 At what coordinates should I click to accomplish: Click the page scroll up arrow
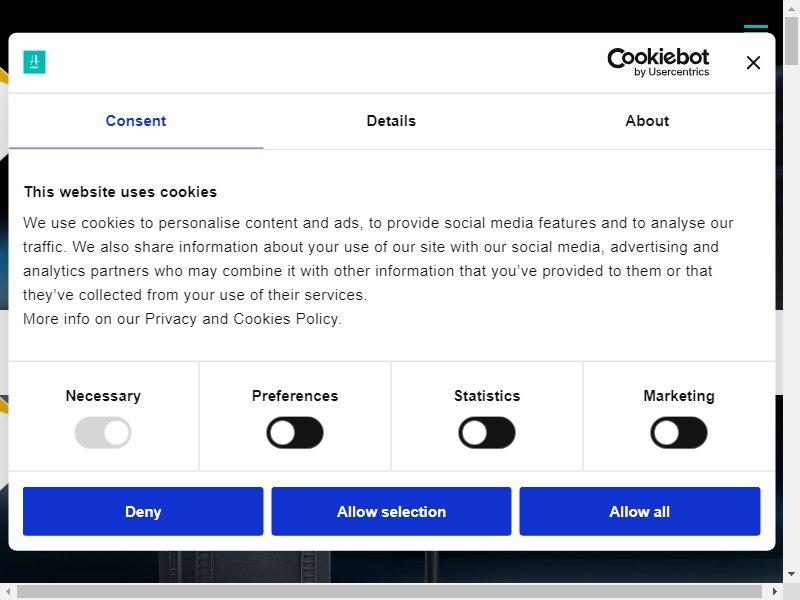791,8
